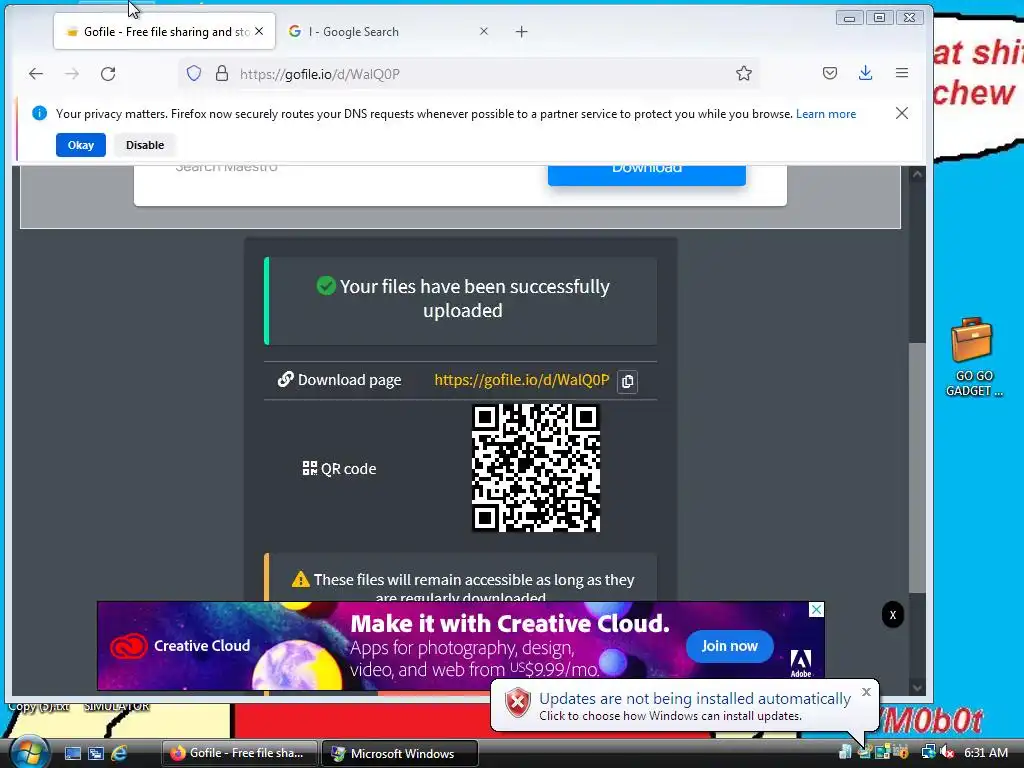The width and height of the screenshot is (1024, 768).
Task: Close the Gofile tab
Action: click(x=259, y=31)
